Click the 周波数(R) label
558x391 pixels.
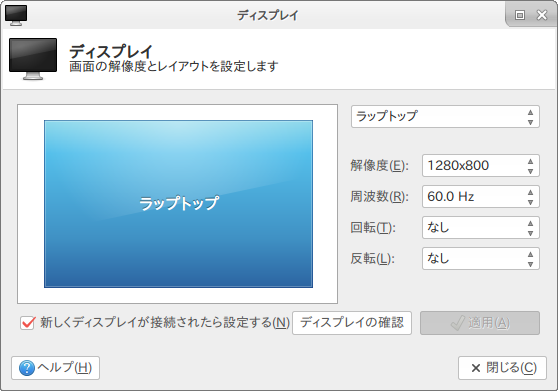coord(379,197)
